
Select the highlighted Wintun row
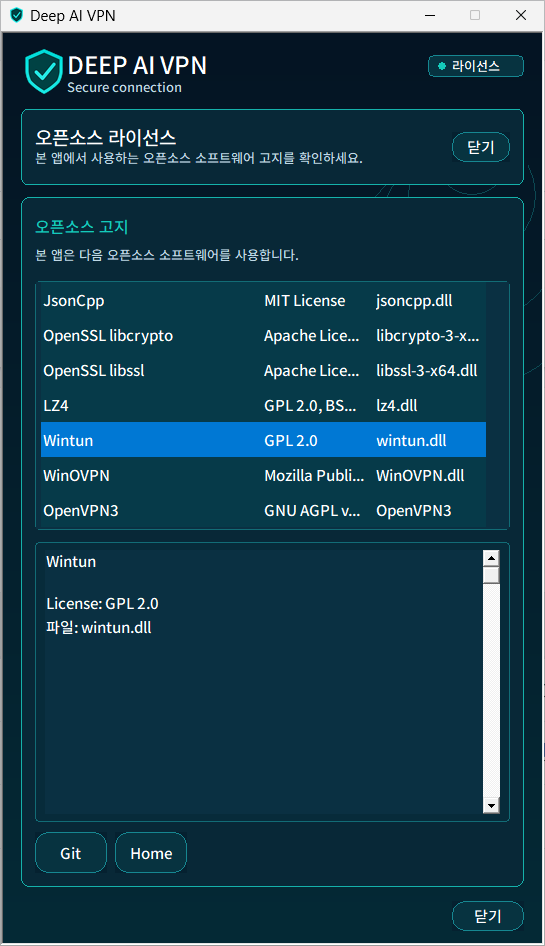point(263,440)
